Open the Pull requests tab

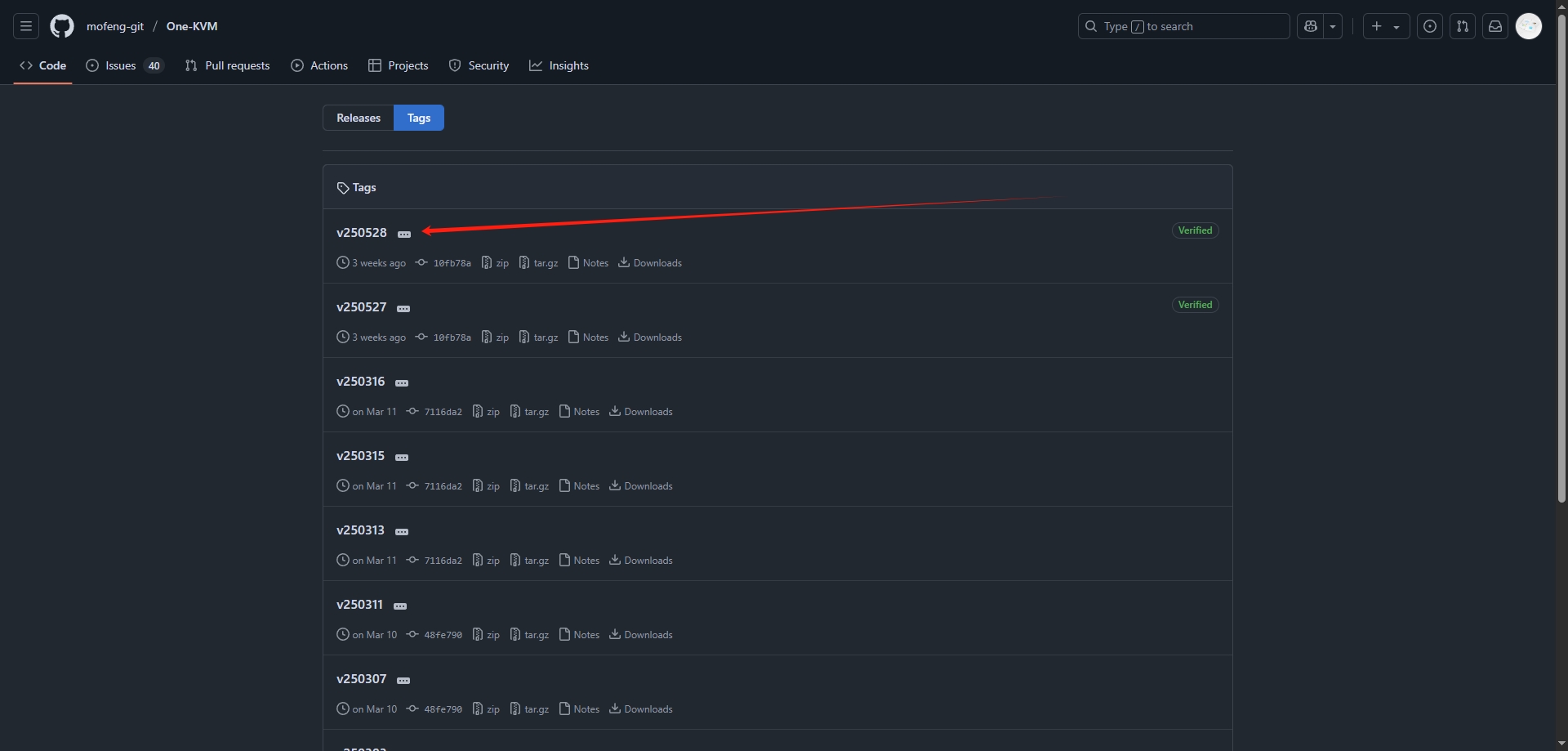click(227, 65)
